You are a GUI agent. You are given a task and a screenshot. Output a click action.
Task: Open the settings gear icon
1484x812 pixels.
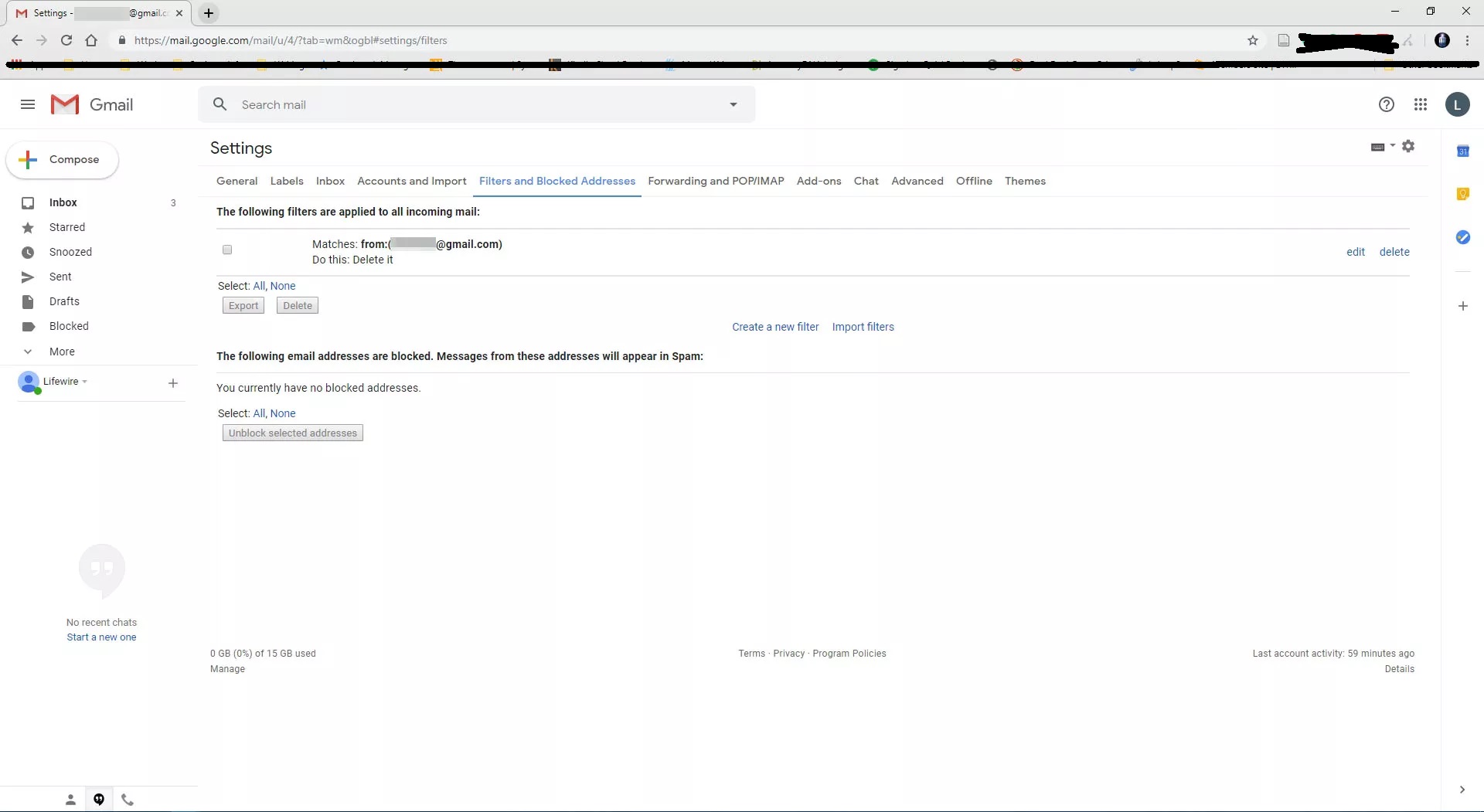point(1408,146)
